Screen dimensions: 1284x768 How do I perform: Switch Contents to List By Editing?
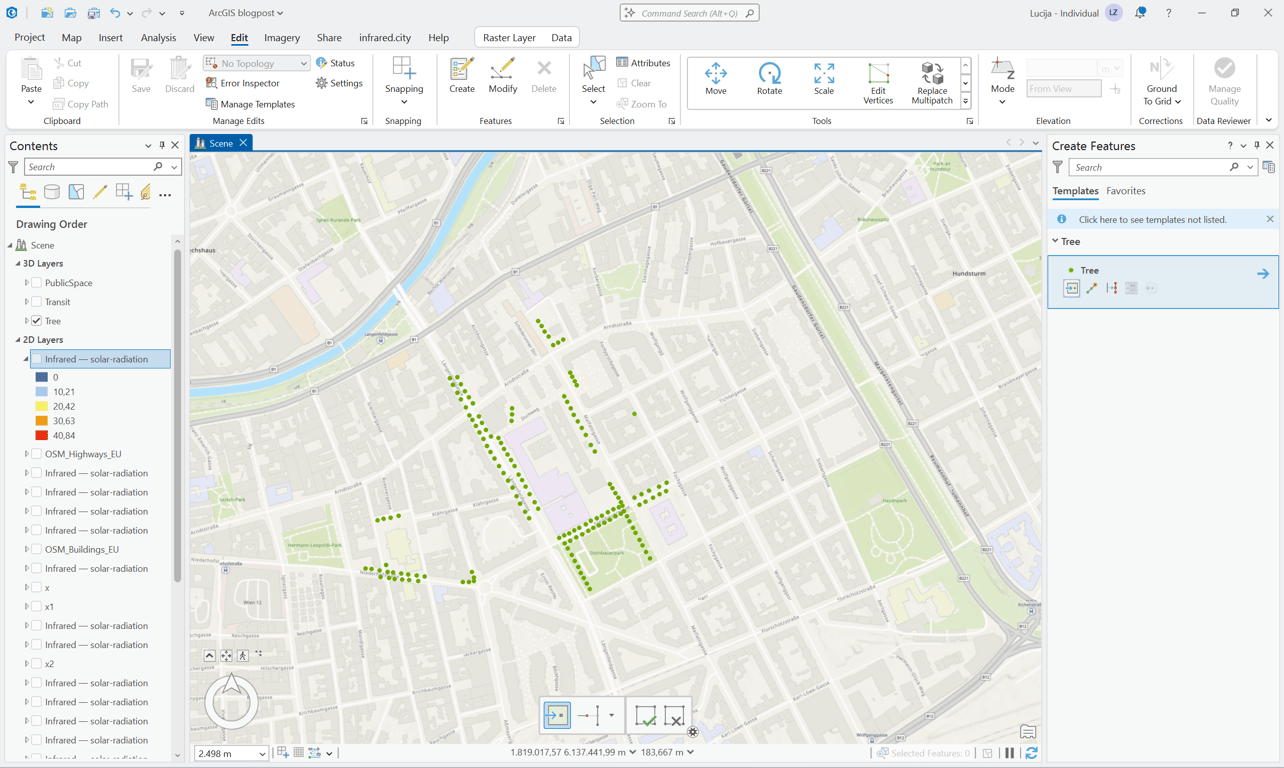coord(100,193)
